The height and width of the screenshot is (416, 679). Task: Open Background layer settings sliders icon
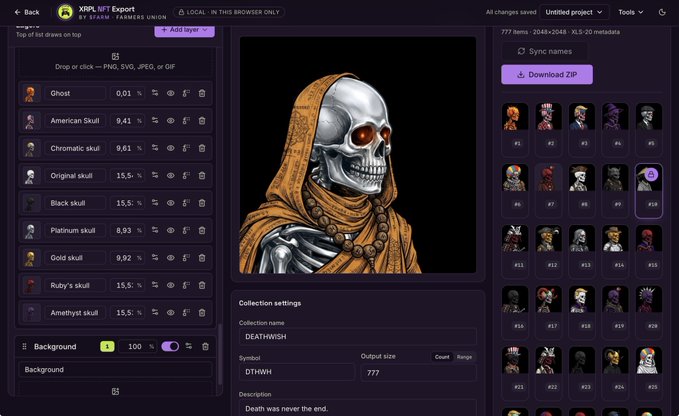(189, 346)
